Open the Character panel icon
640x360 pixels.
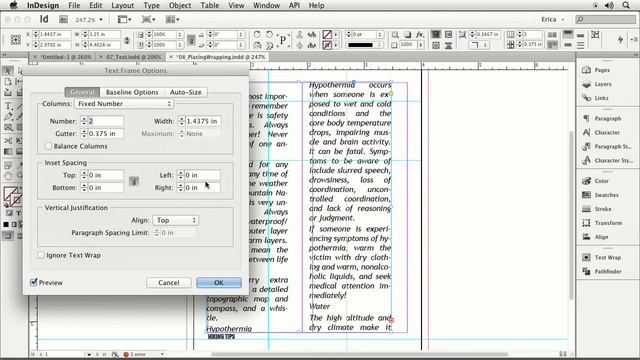(587, 132)
